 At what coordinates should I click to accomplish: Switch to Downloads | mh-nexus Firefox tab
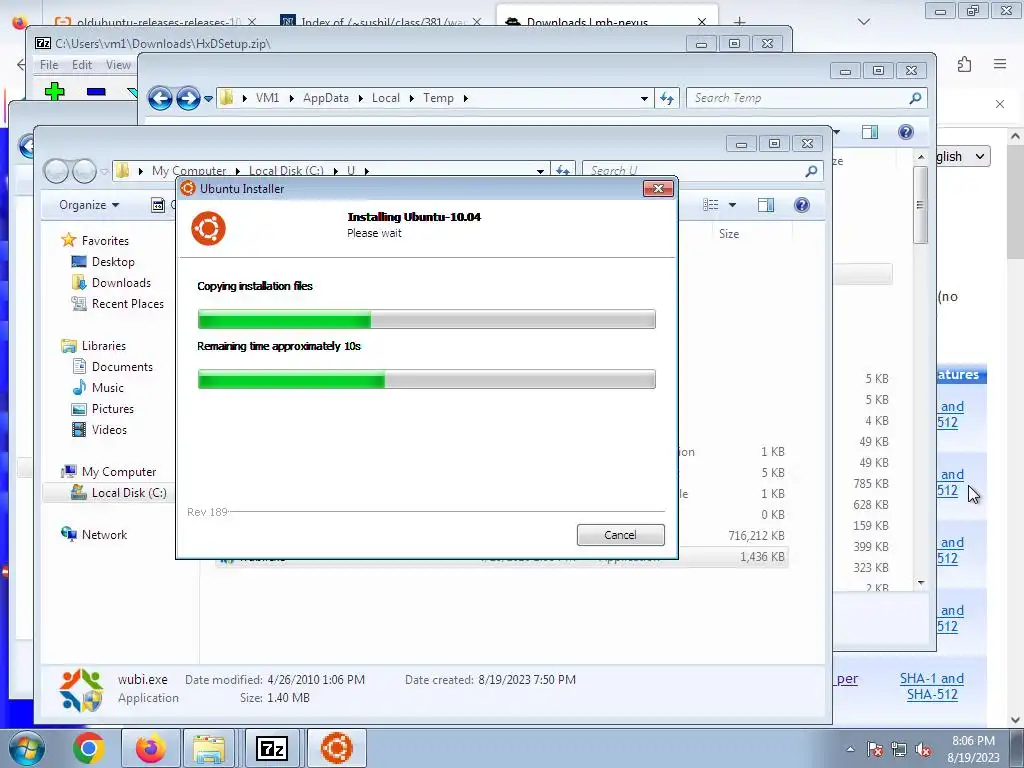click(x=607, y=20)
